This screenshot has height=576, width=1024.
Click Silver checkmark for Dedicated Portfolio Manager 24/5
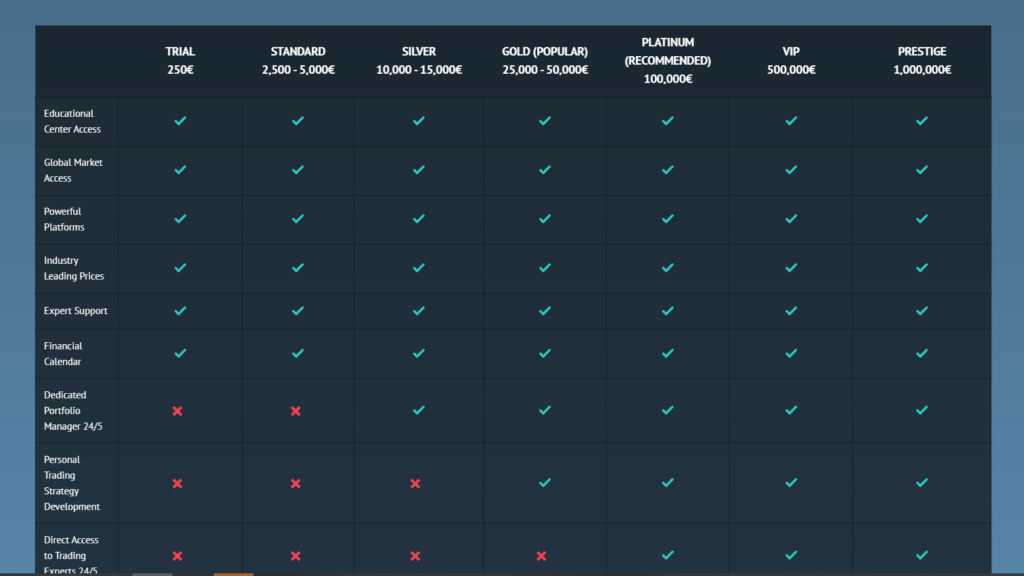pyautogui.click(x=419, y=410)
